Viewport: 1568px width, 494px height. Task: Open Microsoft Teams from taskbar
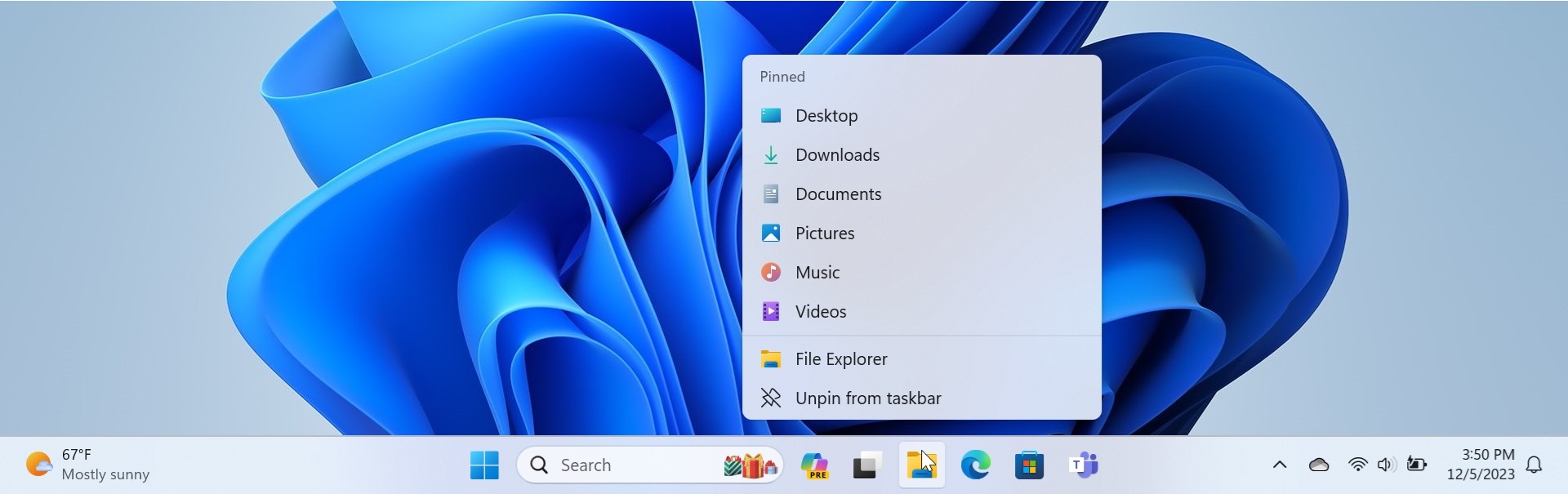(x=1083, y=465)
